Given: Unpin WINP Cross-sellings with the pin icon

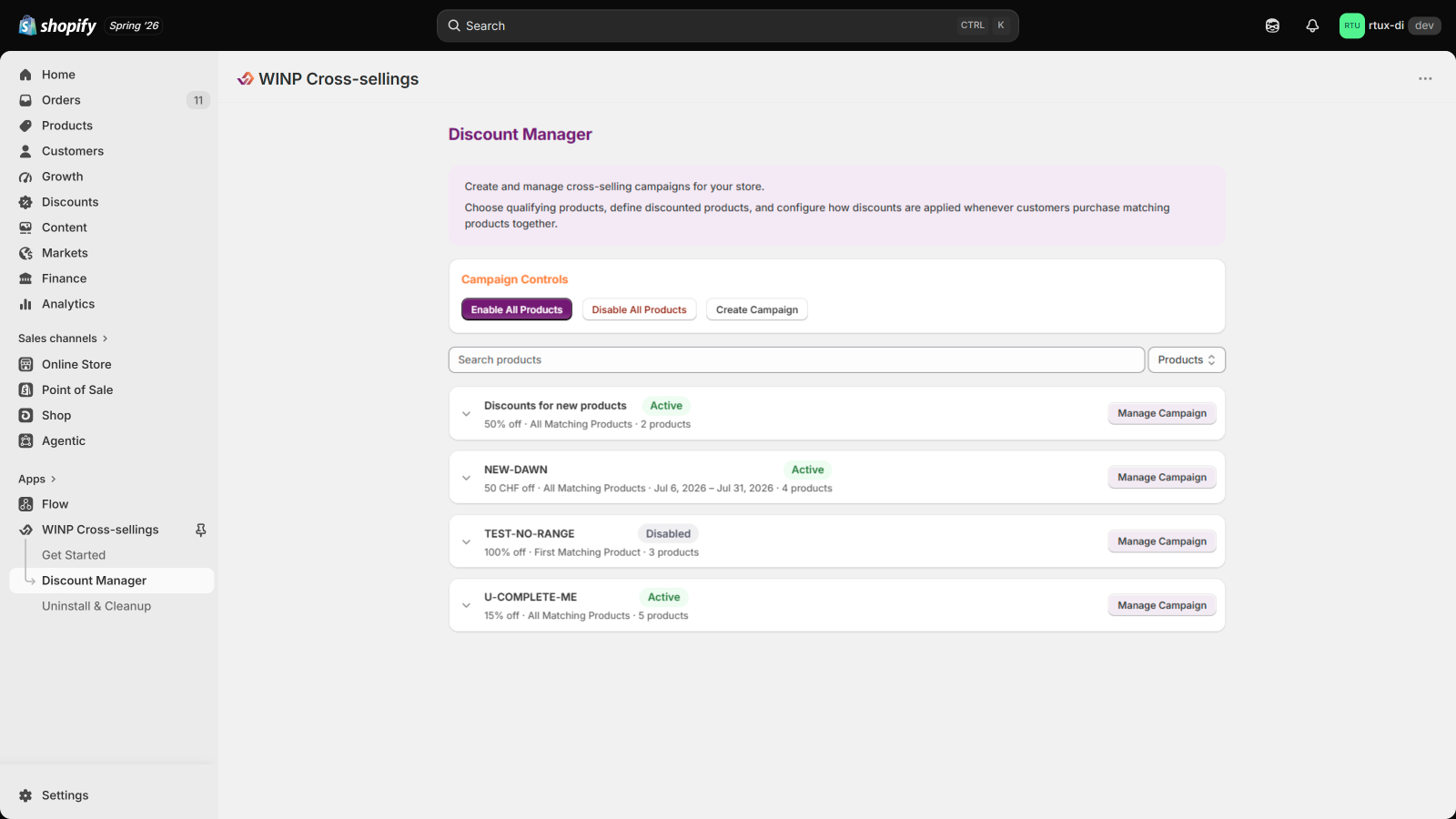Looking at the screenshot, I should tap(201, 530).
